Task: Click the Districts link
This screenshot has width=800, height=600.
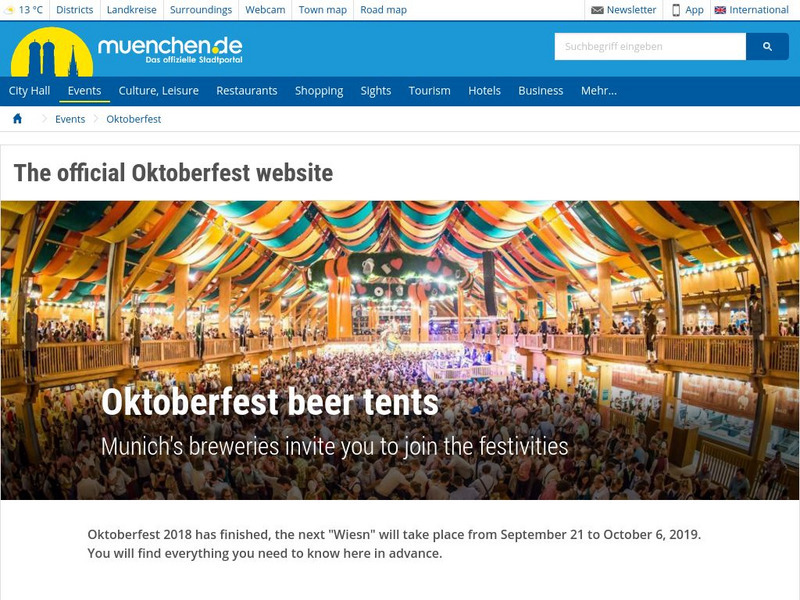Action: (x=74, y=10)
